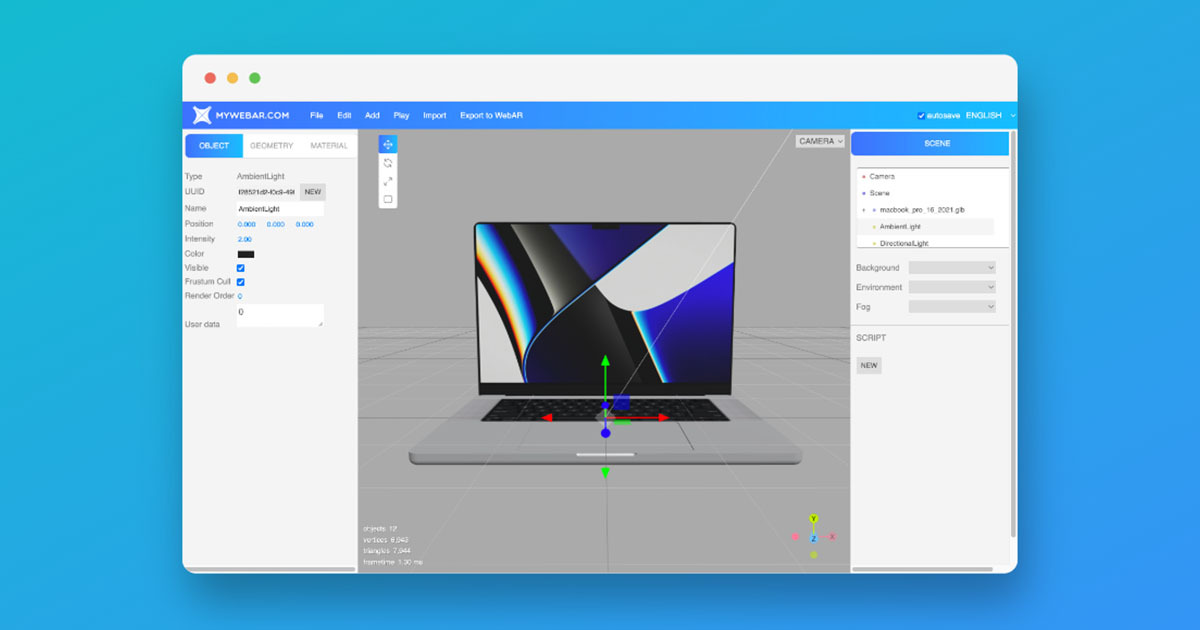Screen dimensions: 1200x630
Task: Open the File menu
Action: pos(316,116)
